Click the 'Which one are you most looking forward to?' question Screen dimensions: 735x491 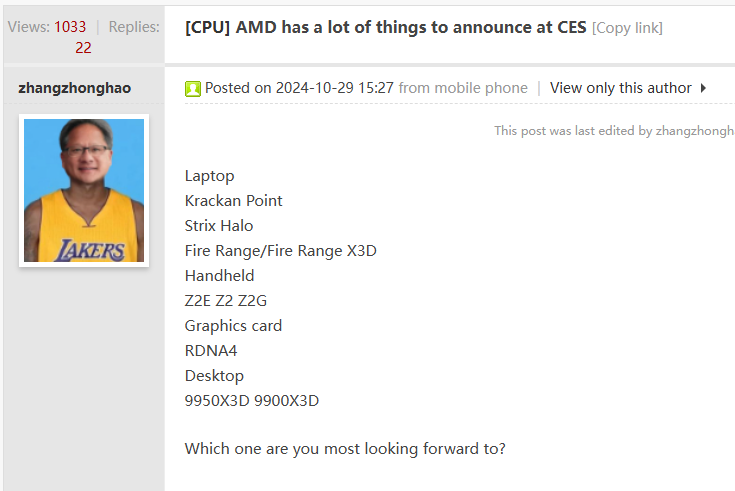point(345,449)
